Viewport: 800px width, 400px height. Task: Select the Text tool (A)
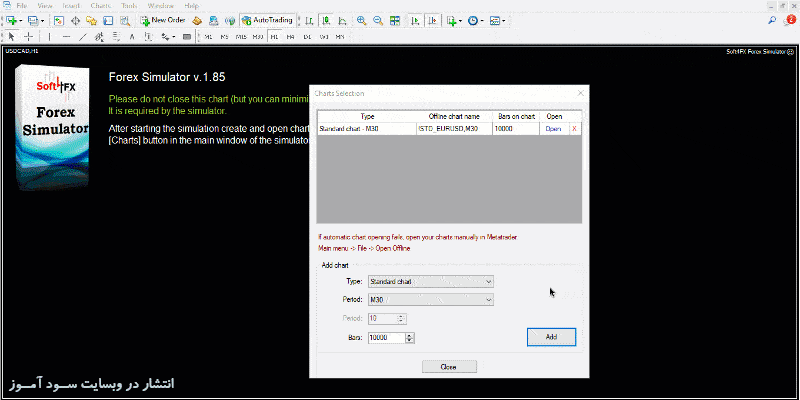click(x=132, y=36)
